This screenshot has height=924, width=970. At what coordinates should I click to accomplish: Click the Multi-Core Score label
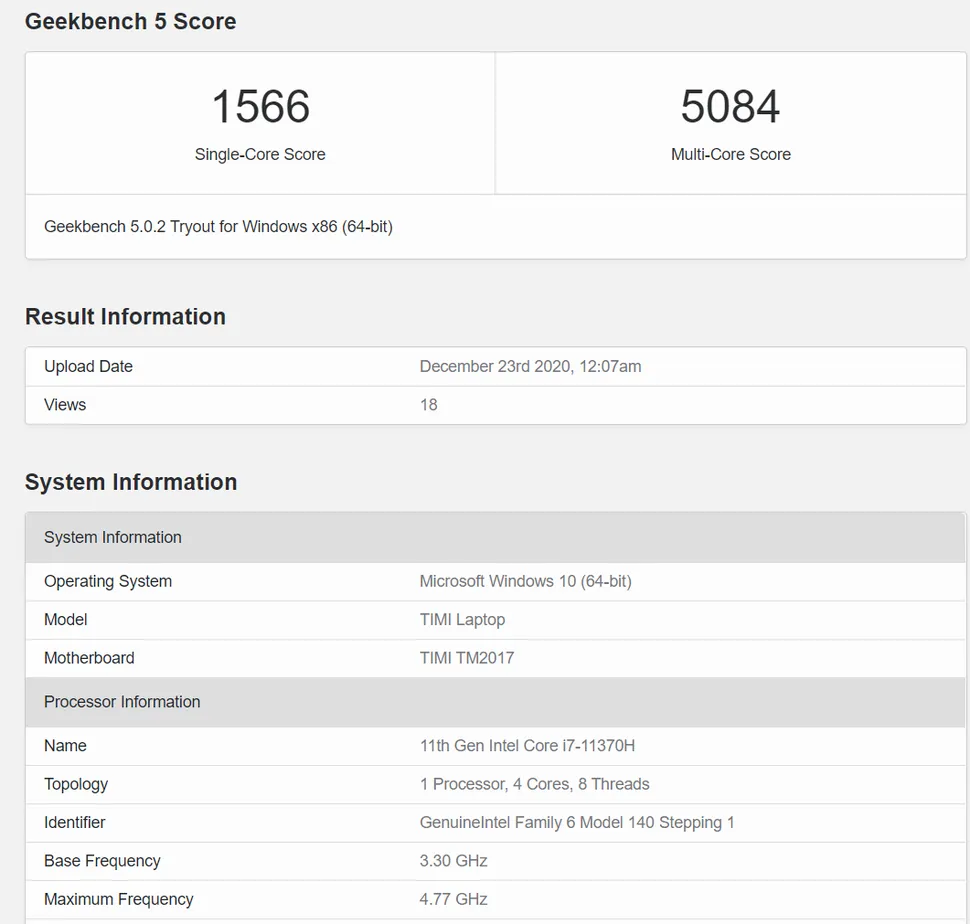[731, 154]
